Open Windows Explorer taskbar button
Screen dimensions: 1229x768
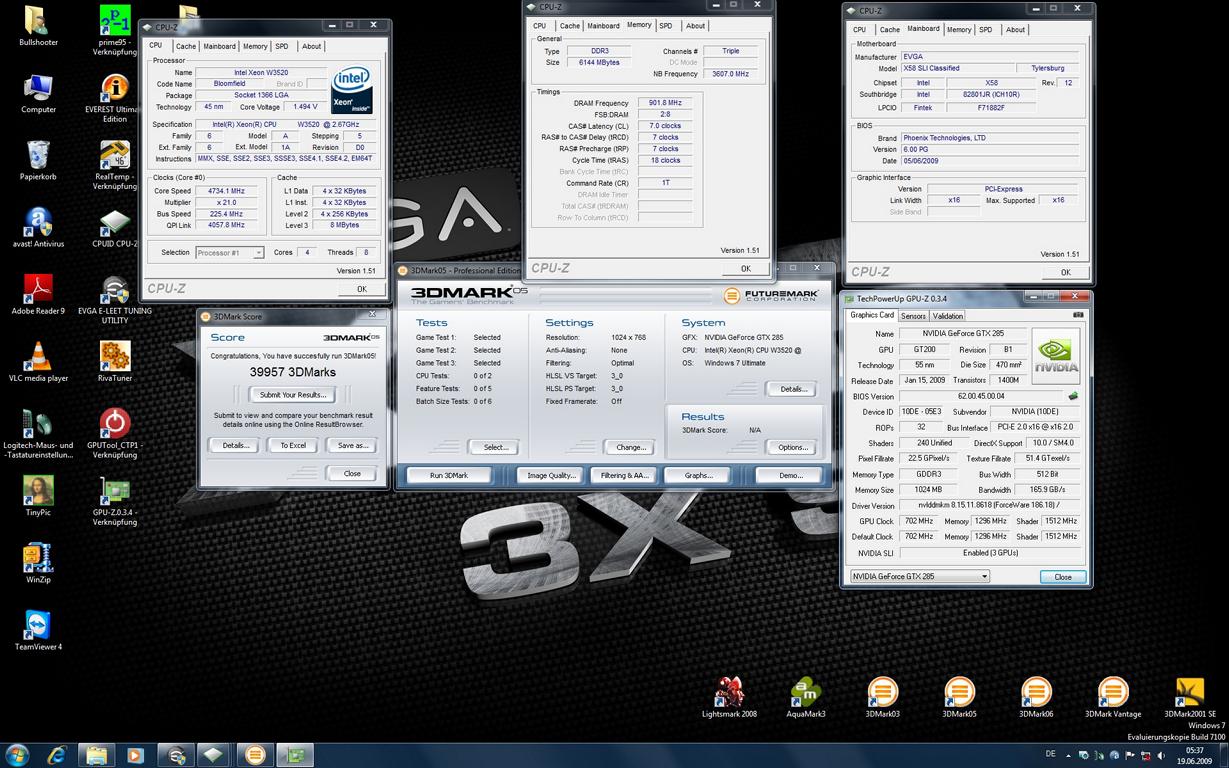(96, 755)
